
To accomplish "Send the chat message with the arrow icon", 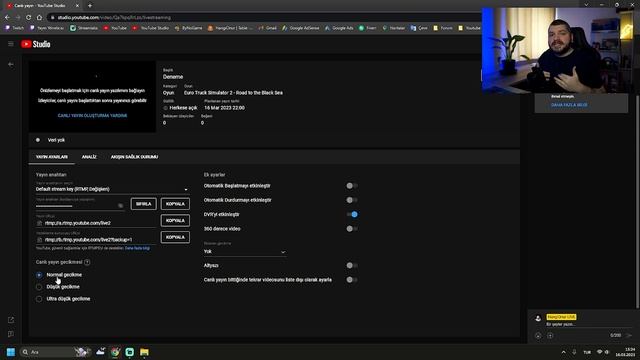I will click(629, 336).
